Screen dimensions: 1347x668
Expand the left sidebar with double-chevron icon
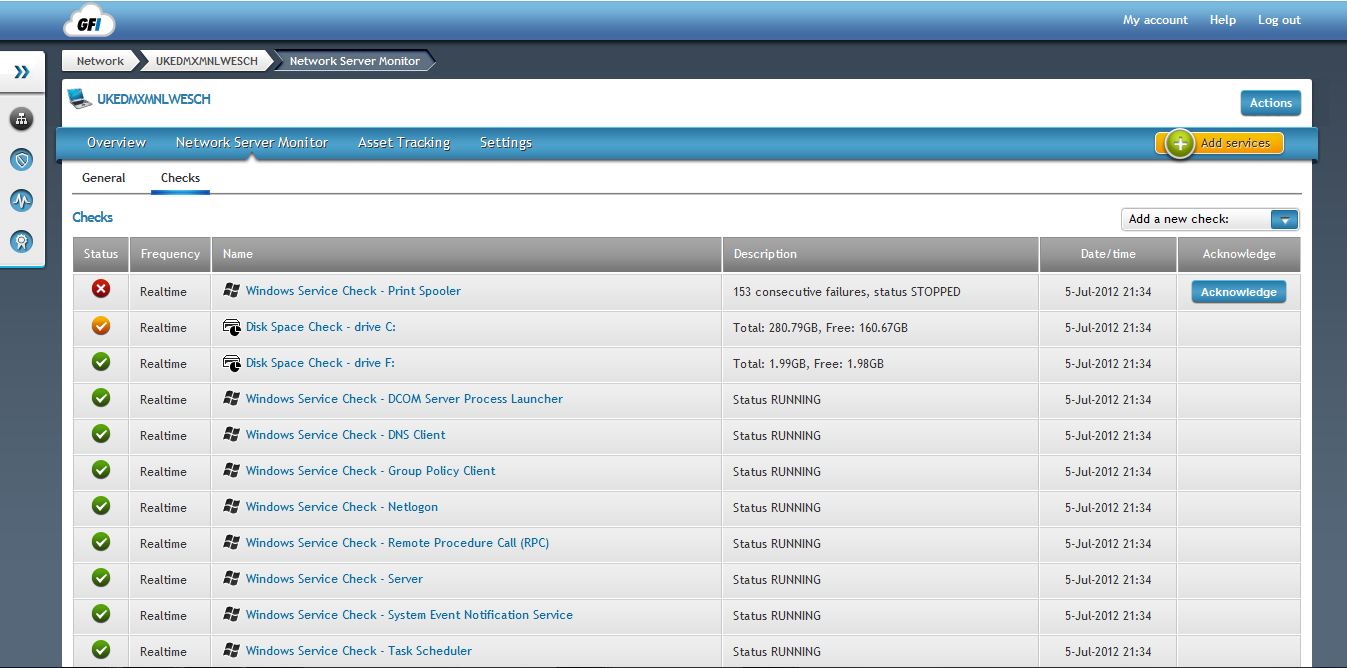click(22, 72)
